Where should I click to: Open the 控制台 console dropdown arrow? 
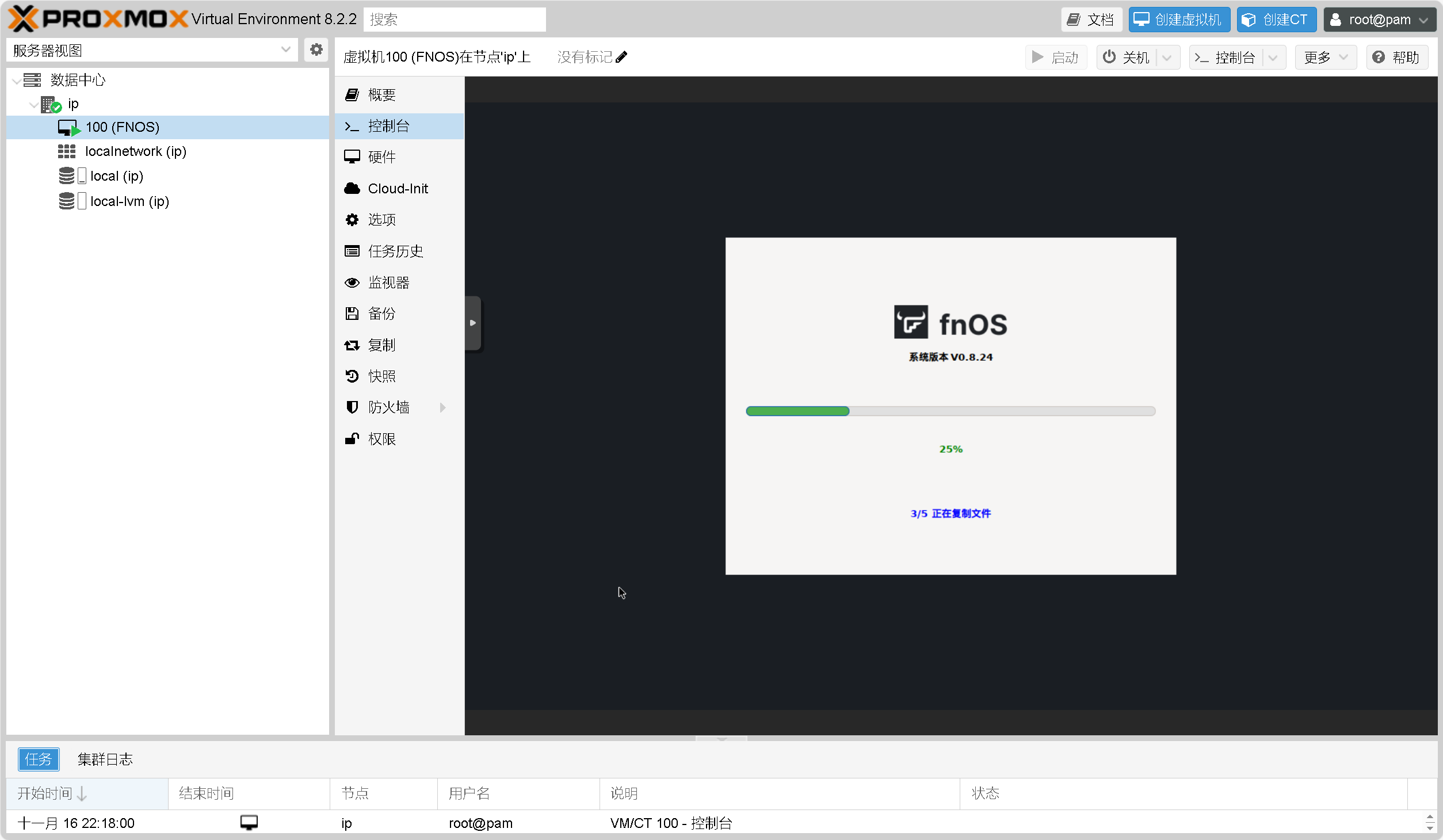[x=1273, y=58]
